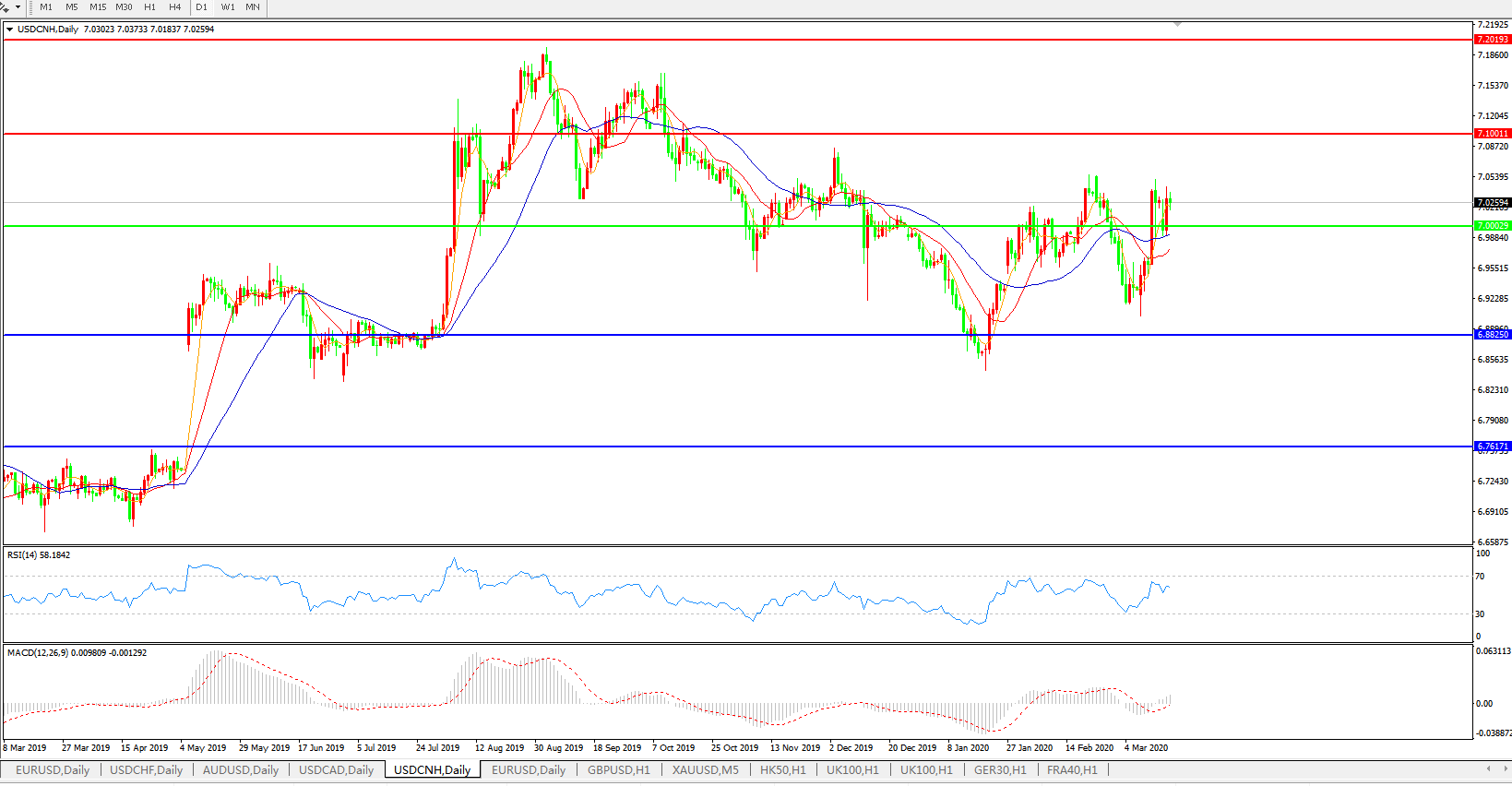Expand the USDCNH,Daily chart title triangle
The width and height of the screenshot is (1512, 786).
10,30
